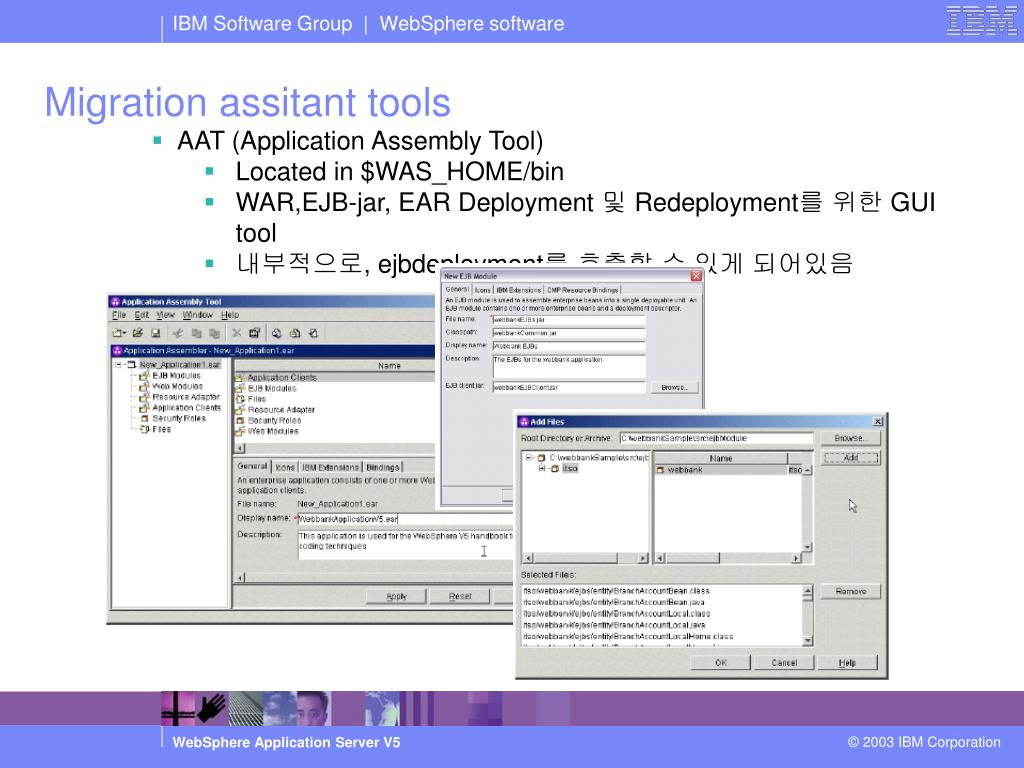This screenshot has width=1024, height=768.
Task: Open the Edit menu
Action: 142,315
